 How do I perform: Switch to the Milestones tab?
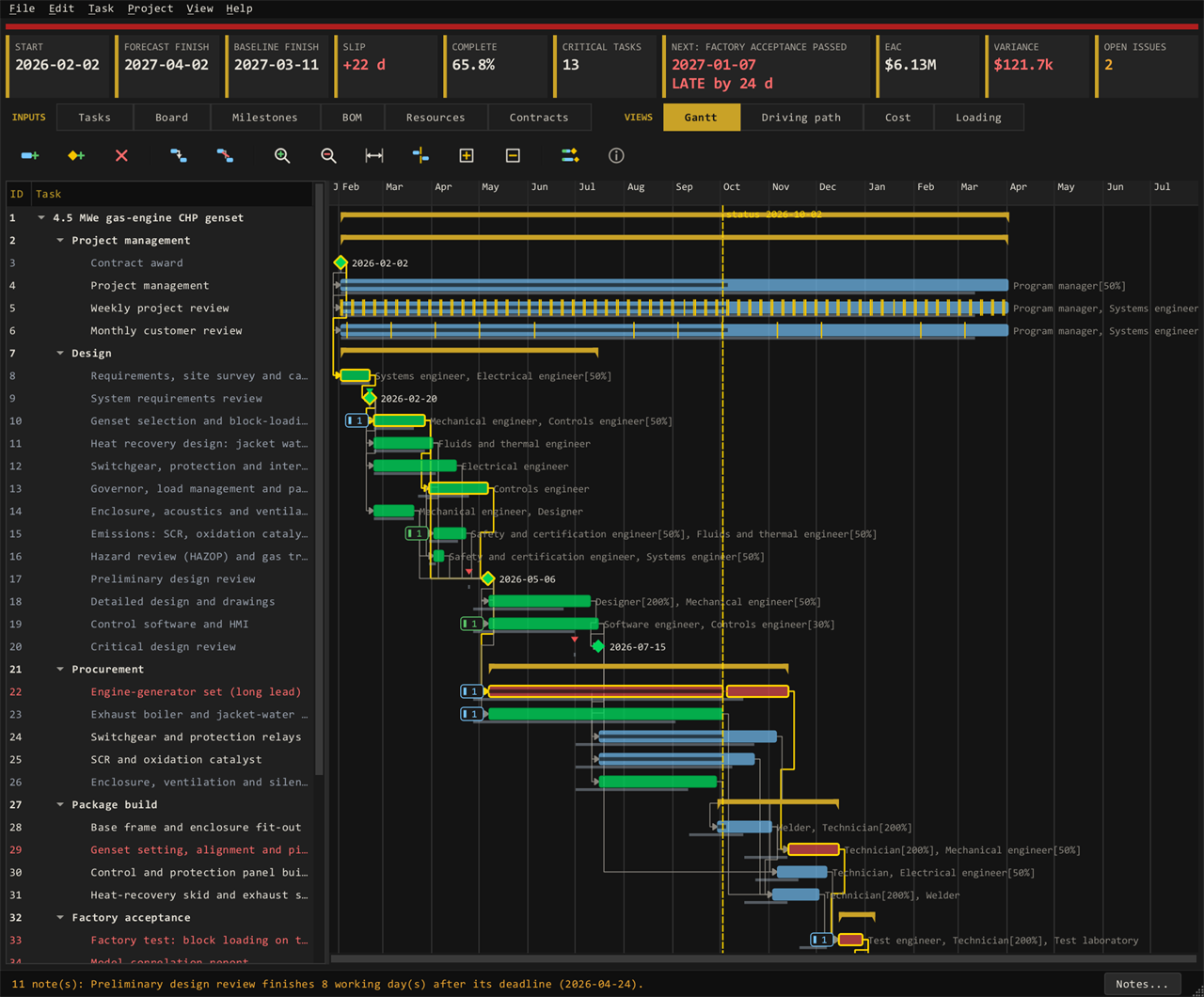coord(264,118)
